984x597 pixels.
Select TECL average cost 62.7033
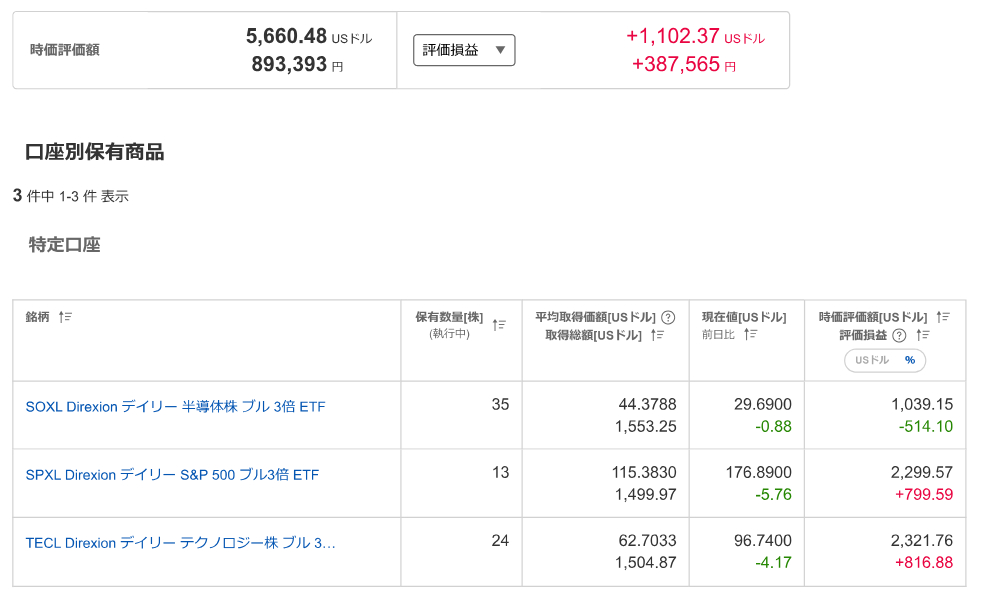648,541
